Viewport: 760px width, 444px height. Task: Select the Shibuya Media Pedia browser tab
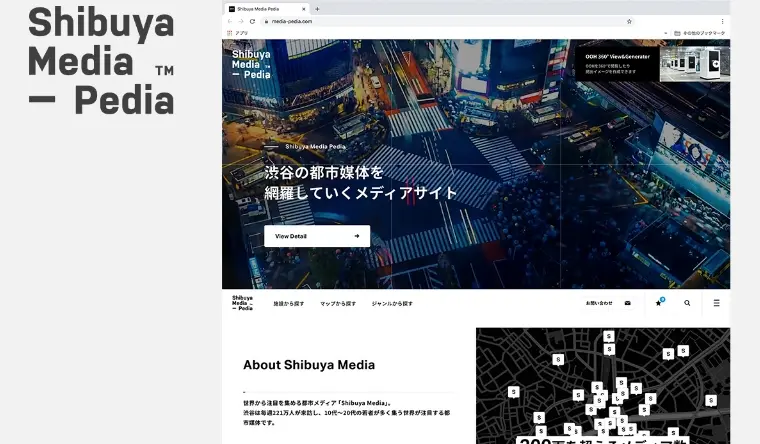pos(268,9)
